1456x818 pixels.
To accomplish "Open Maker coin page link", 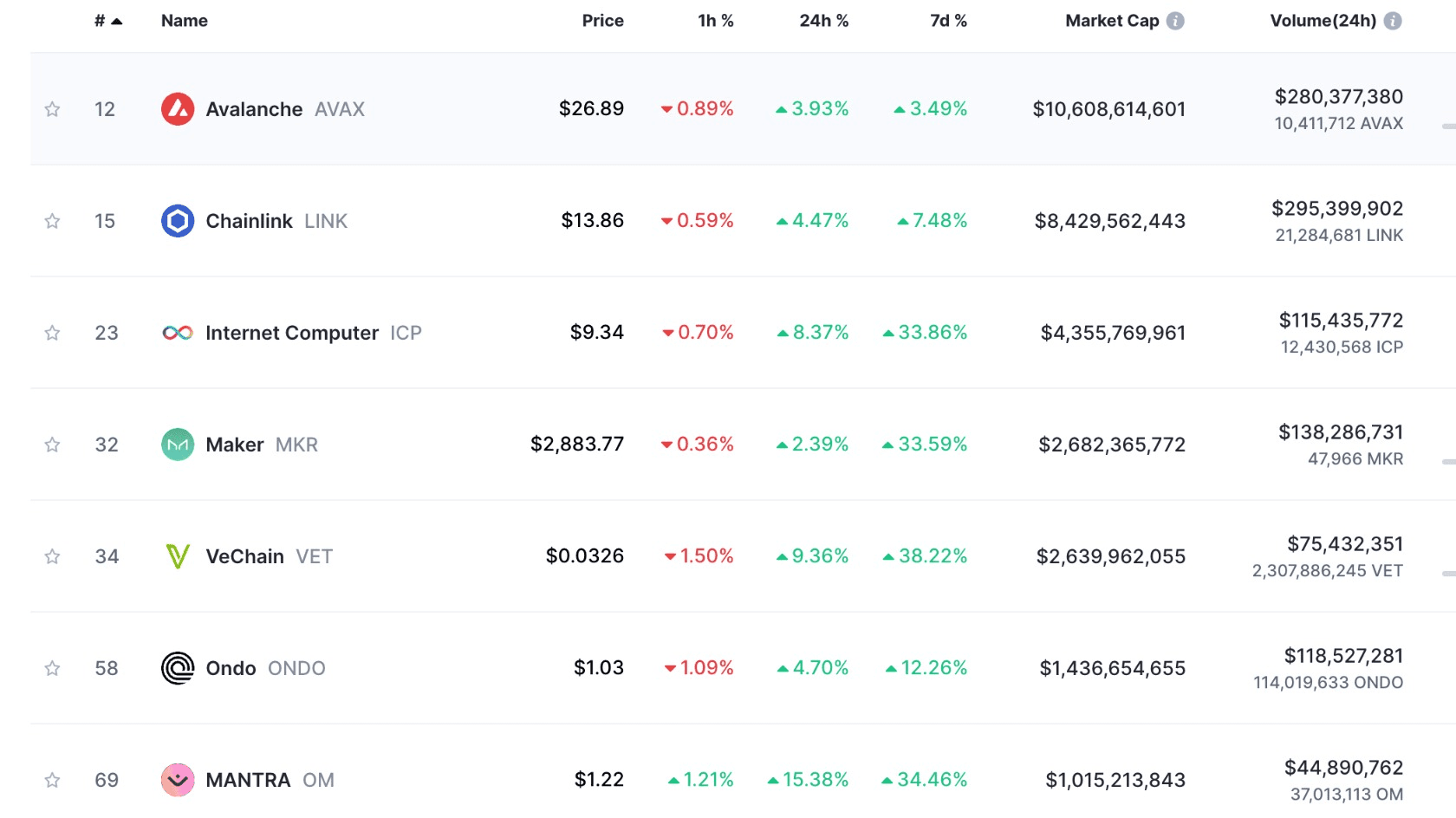I will (262, 445).
